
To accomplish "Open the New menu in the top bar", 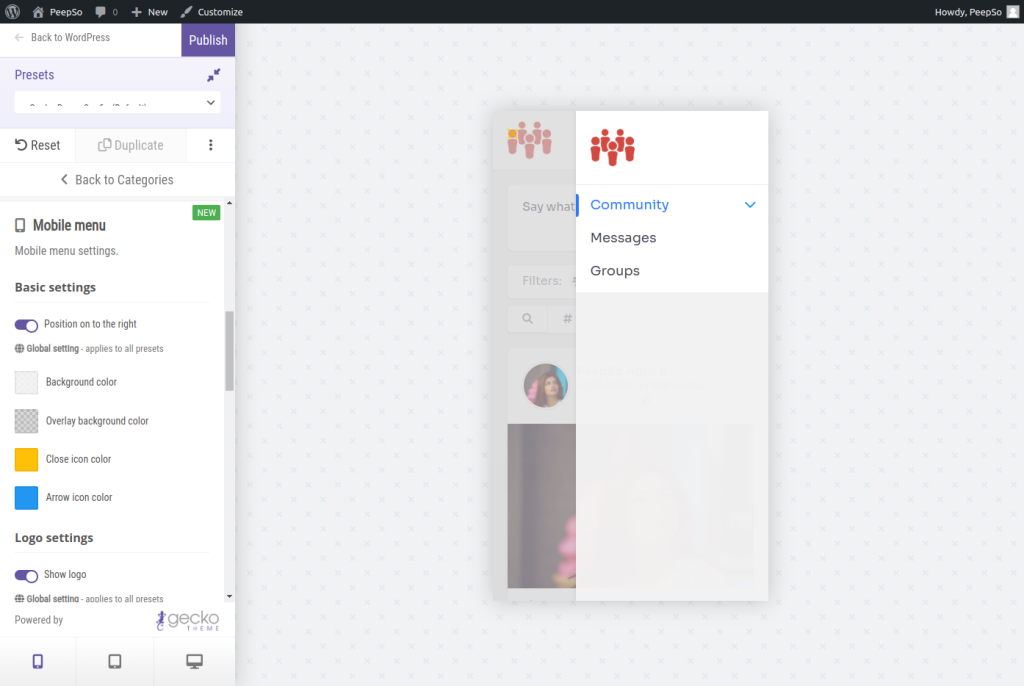I will tap(149, 11).
